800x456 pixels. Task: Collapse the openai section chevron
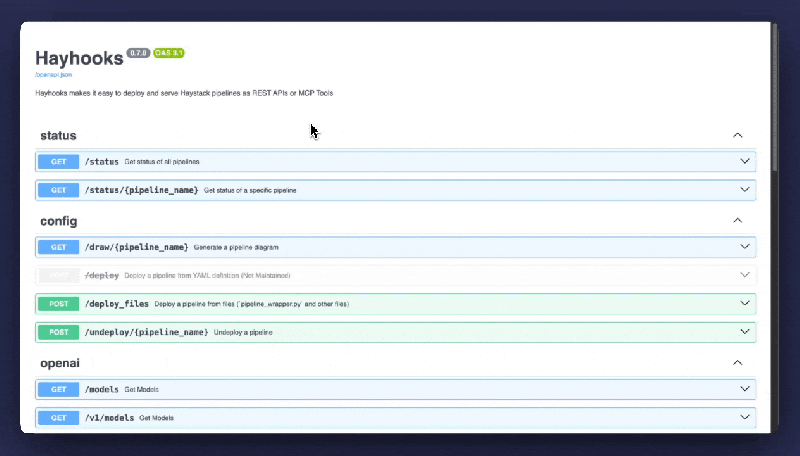(x=737, y=363)
